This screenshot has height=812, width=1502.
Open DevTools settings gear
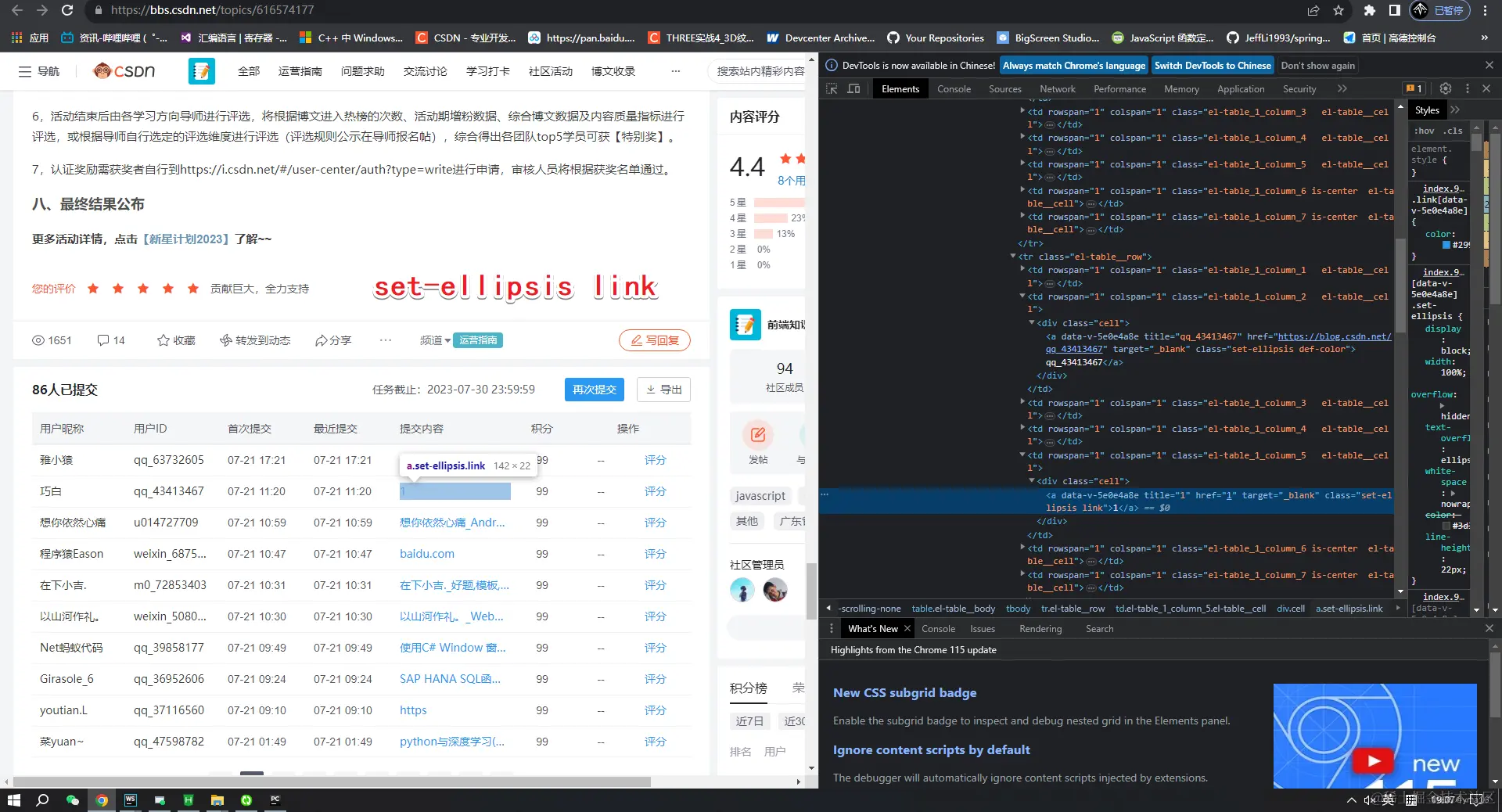tap(1445, 88)
